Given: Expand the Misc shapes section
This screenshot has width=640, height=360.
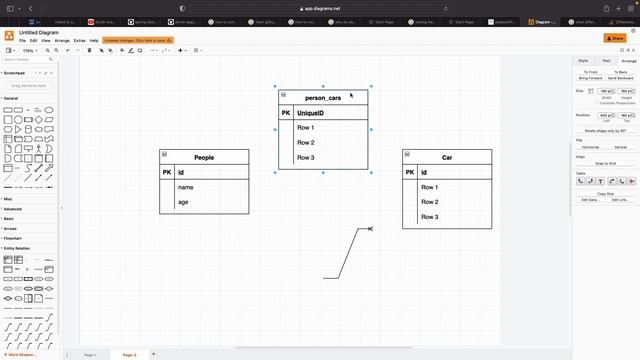Looking at the screenshot, I should pos(7,199).
